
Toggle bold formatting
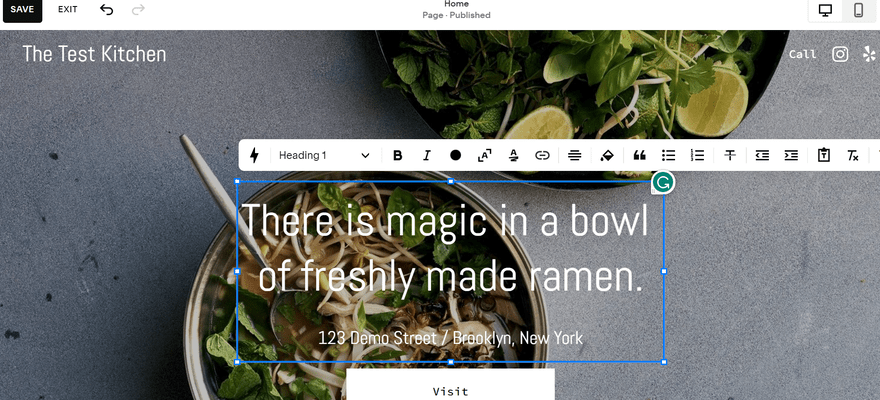point(397,155)
